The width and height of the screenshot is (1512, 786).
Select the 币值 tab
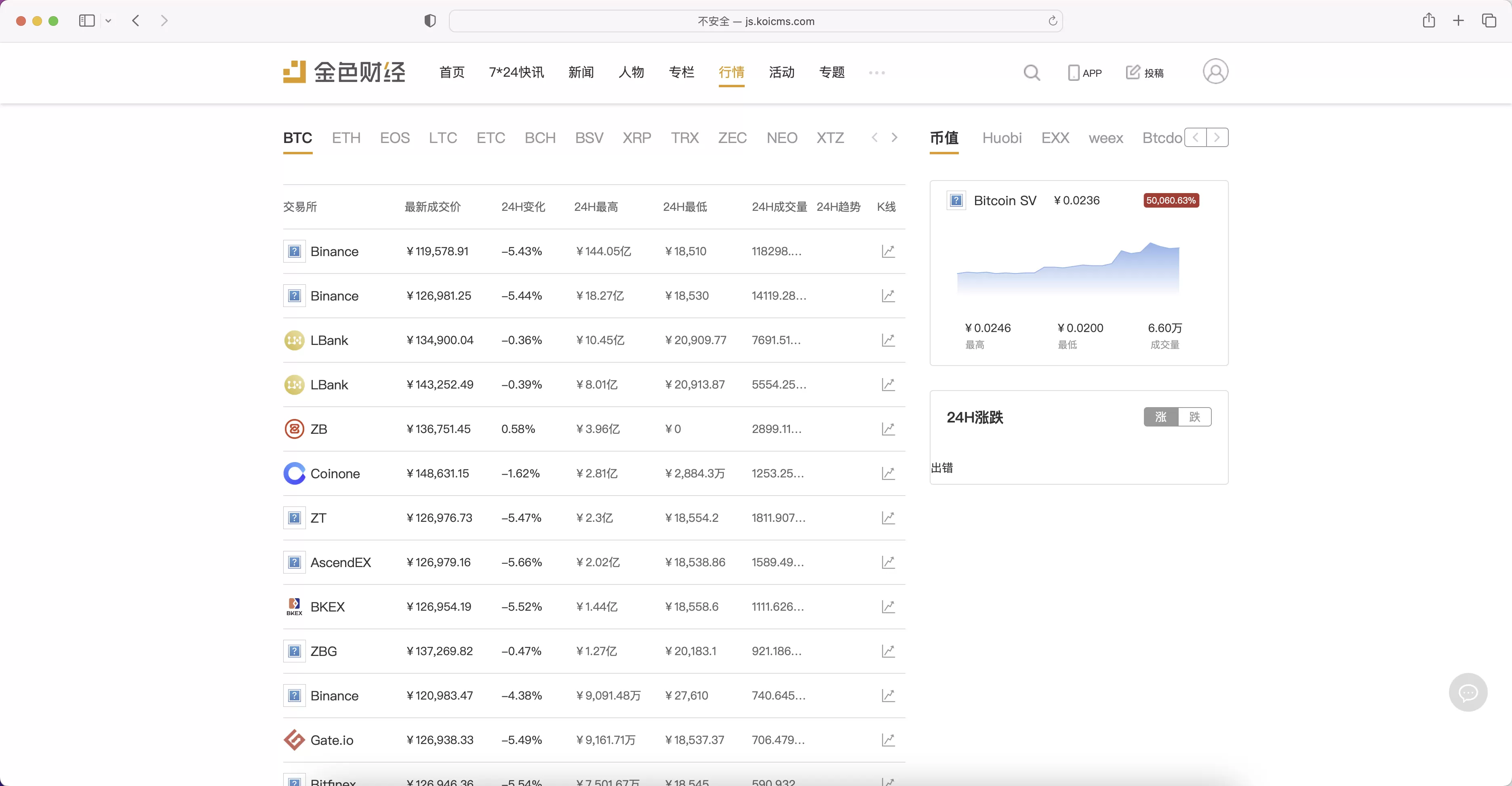944,138
